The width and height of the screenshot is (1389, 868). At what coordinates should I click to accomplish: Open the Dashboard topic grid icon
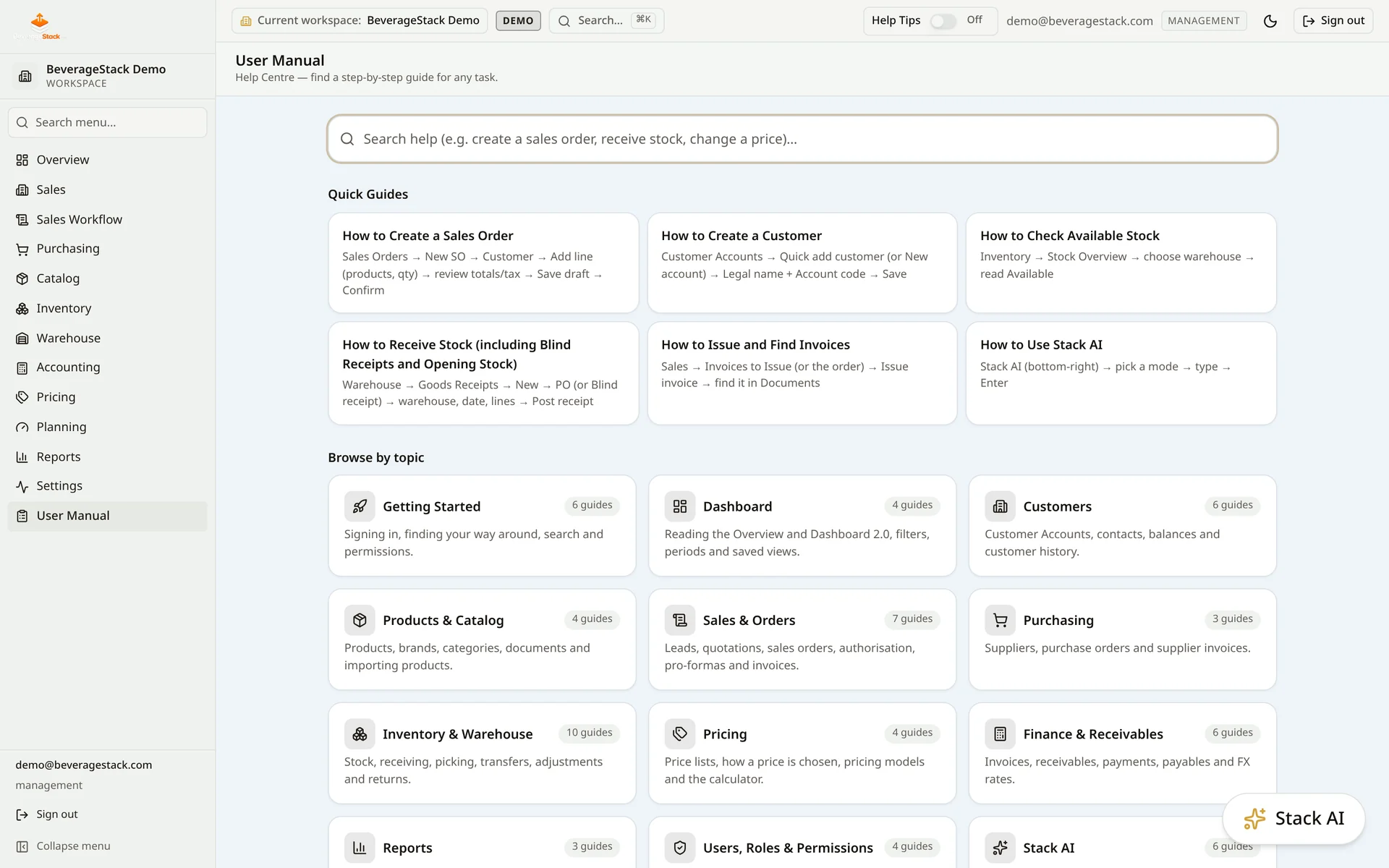680,506
